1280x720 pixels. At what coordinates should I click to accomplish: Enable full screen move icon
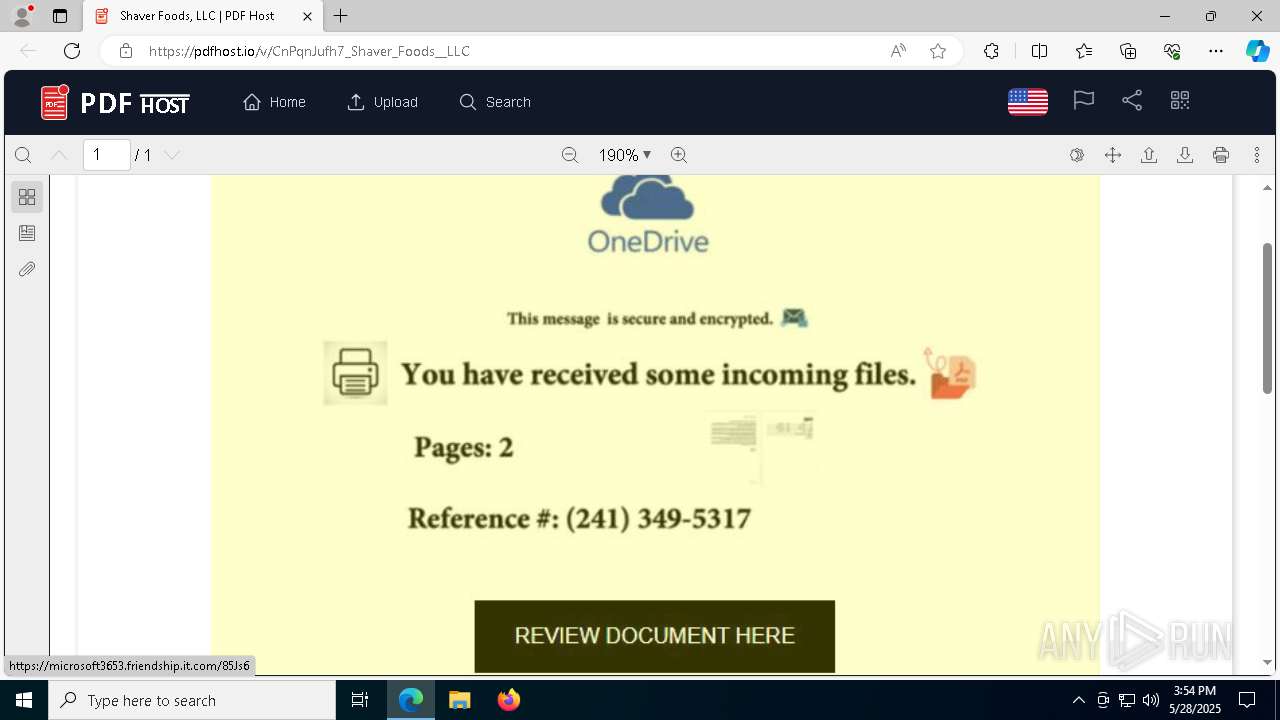(1113, 155)
